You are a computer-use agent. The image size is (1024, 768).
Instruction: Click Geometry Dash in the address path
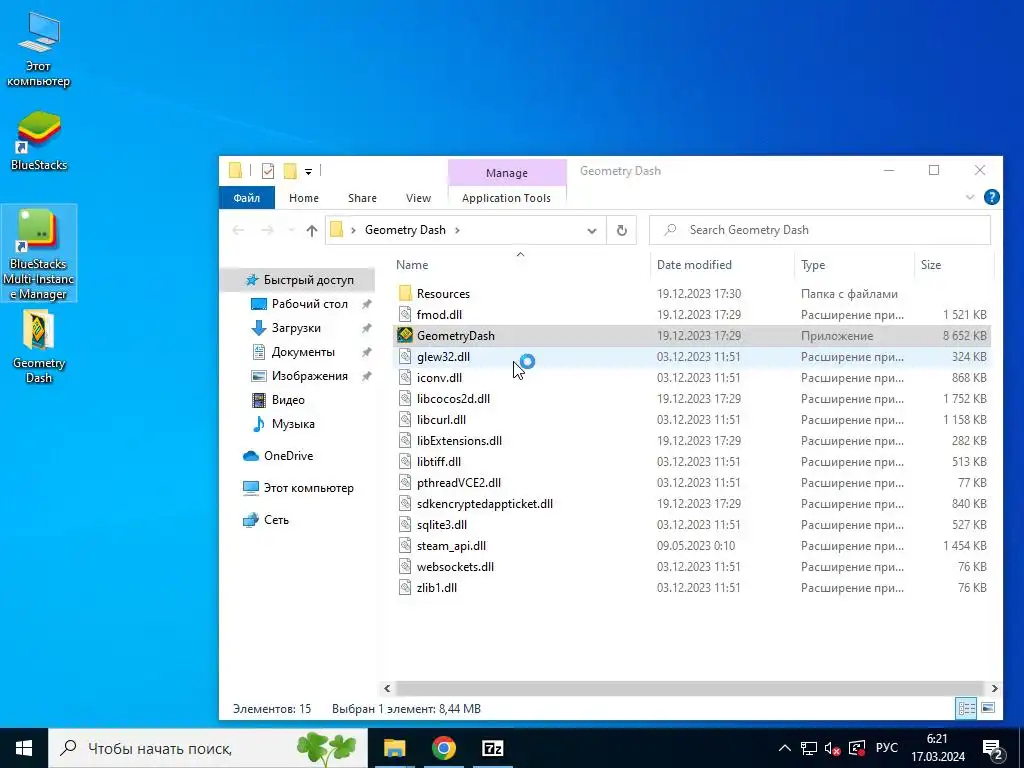click(405, 230)
